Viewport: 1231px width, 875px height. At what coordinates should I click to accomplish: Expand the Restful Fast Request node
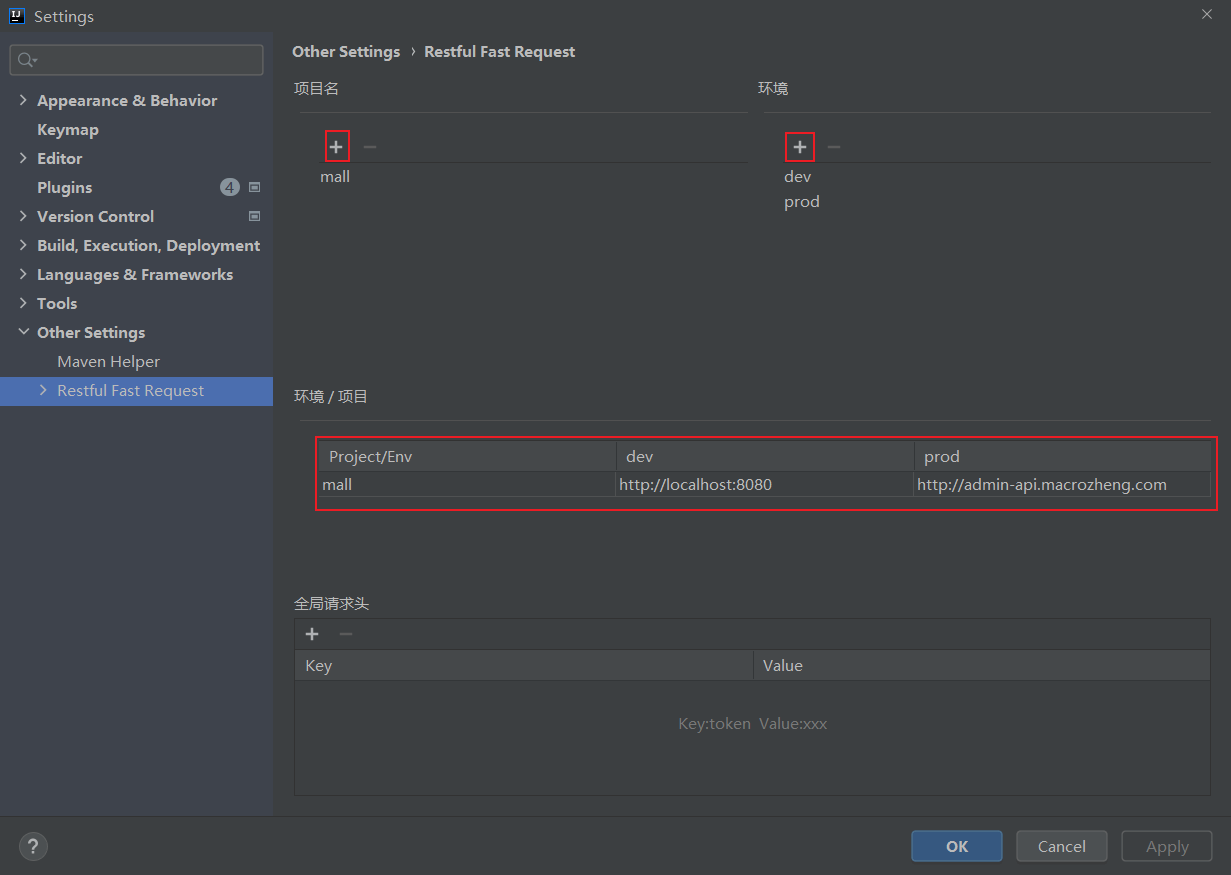(x=43, y=390)
